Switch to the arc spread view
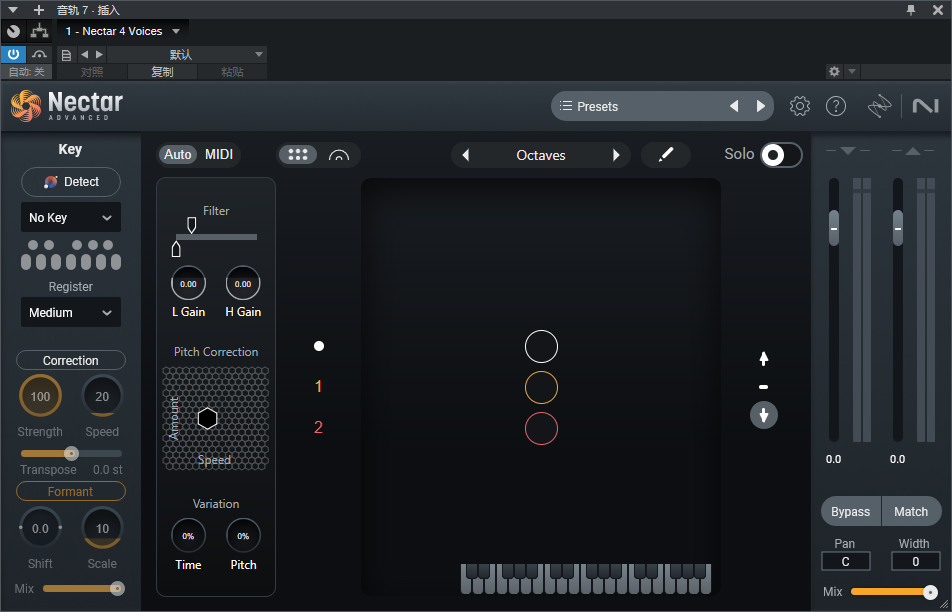Screen dimensions: 952x612 [x=339, y=155]
